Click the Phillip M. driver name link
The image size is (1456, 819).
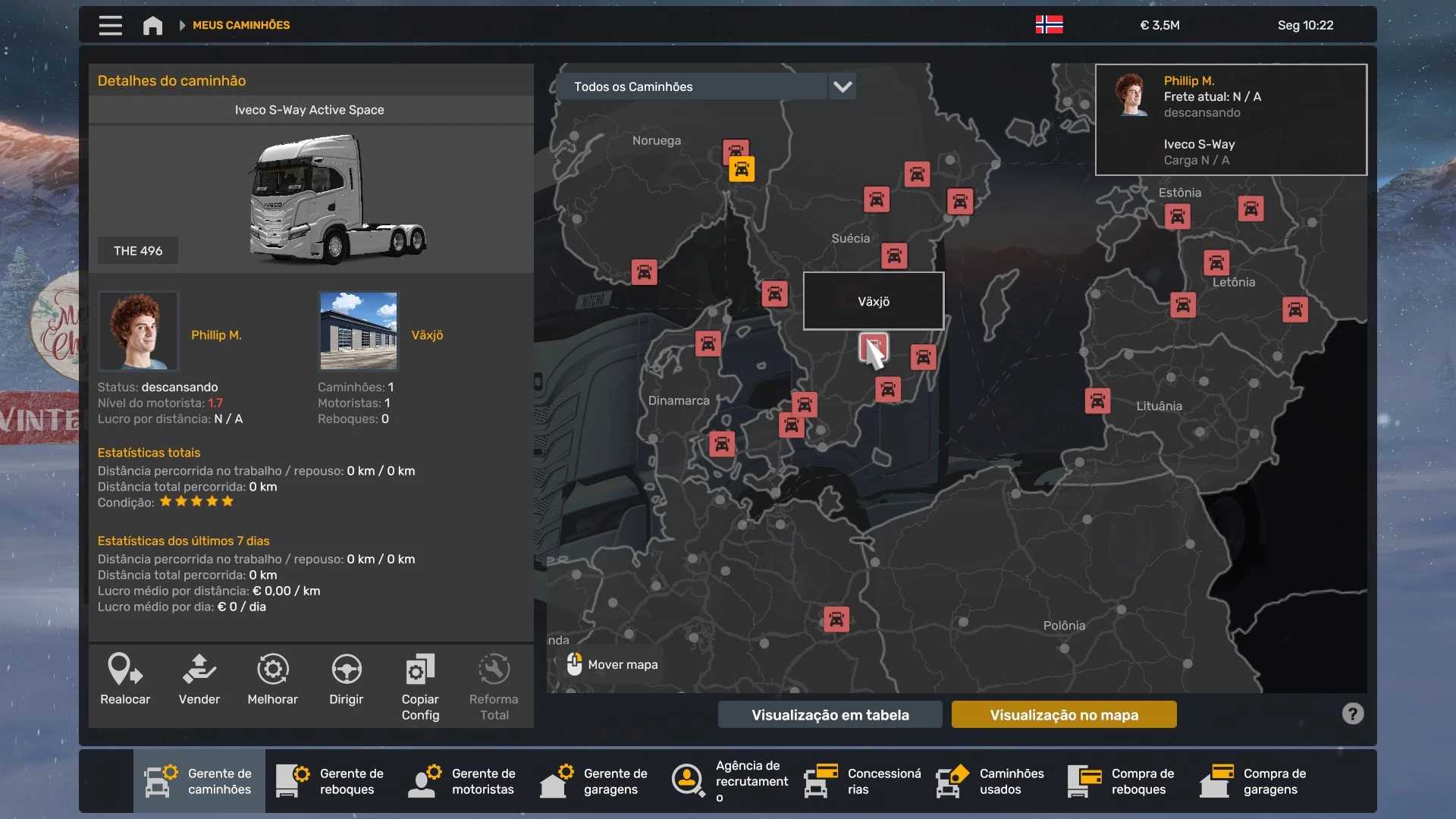point(216,334)
